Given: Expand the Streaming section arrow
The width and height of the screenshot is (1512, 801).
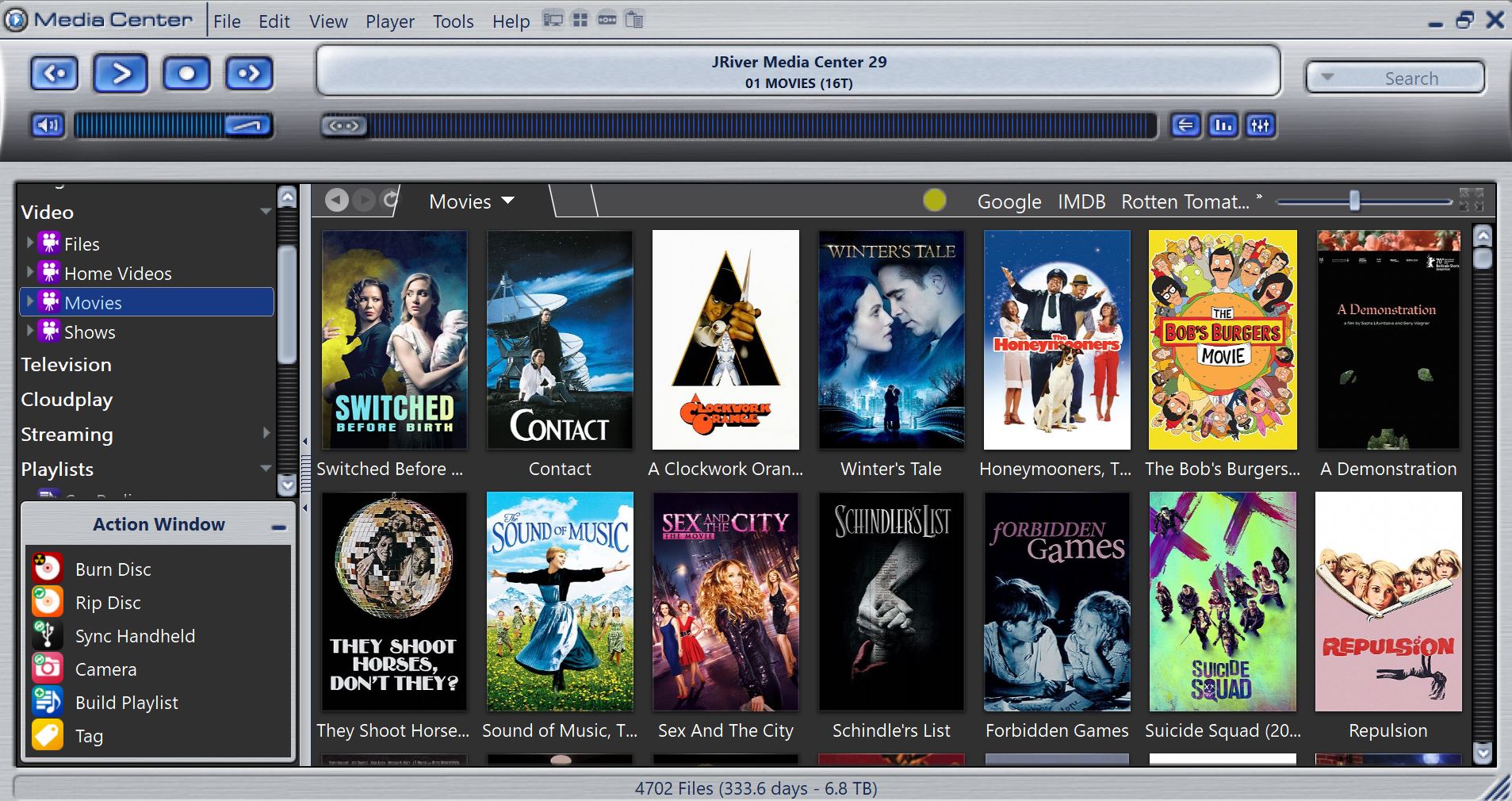Looking at the screenshot, I should pyautogui.click(x=266, y=433).
